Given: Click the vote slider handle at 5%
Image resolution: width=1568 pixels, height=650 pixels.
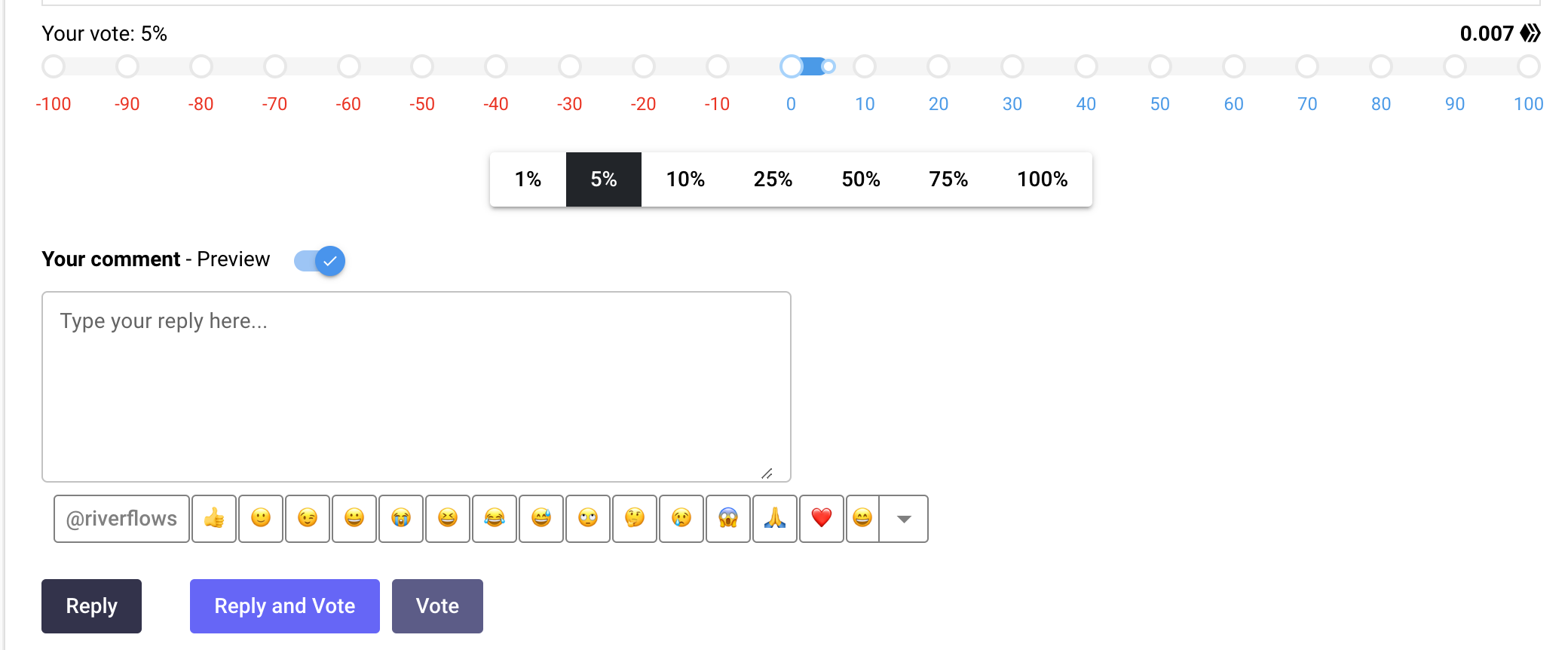Looking at the screenshot, I should click(828, 66).
